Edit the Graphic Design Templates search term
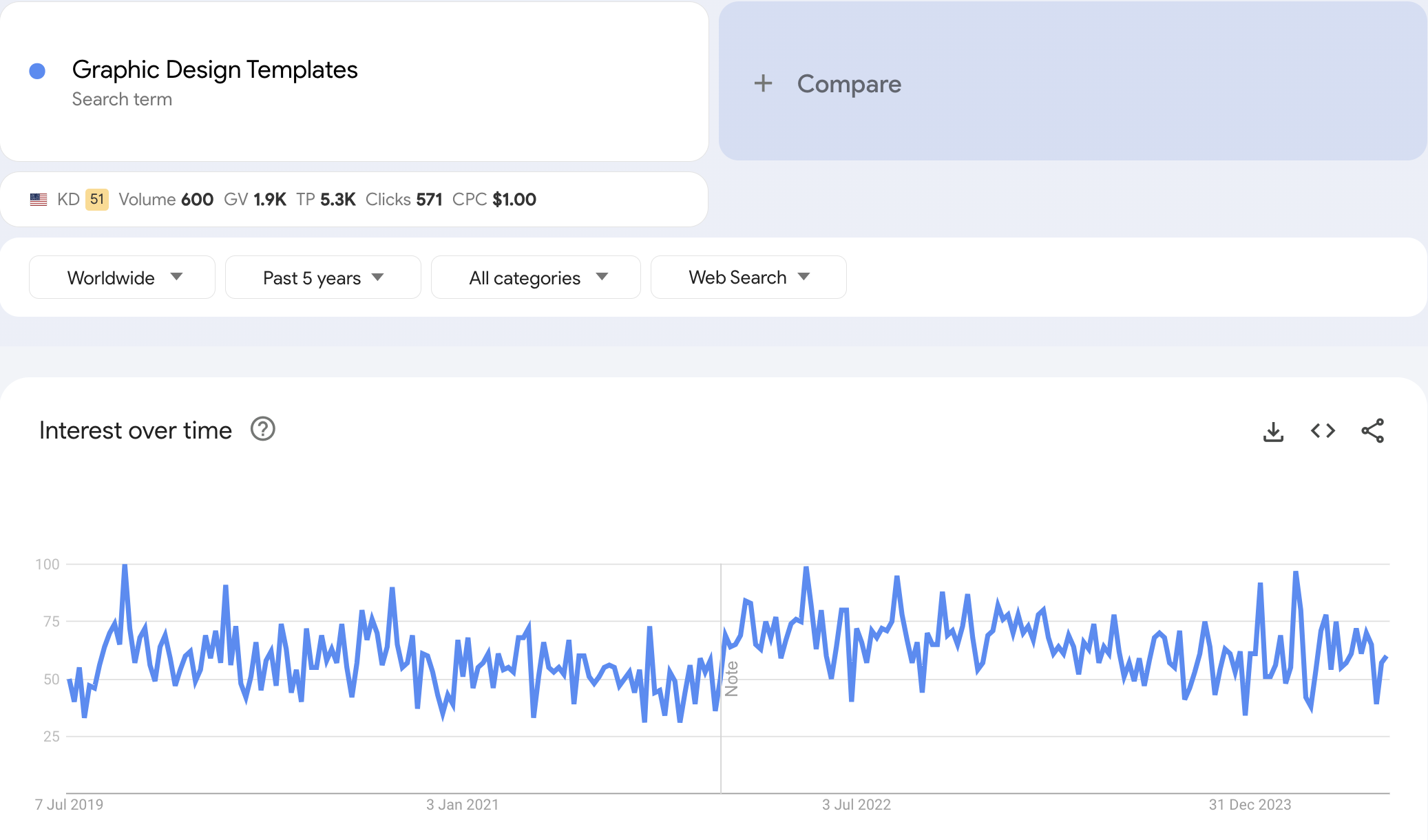Viewport: 1428px width, 840px height. pyautogui.click(x=215, y=70)
